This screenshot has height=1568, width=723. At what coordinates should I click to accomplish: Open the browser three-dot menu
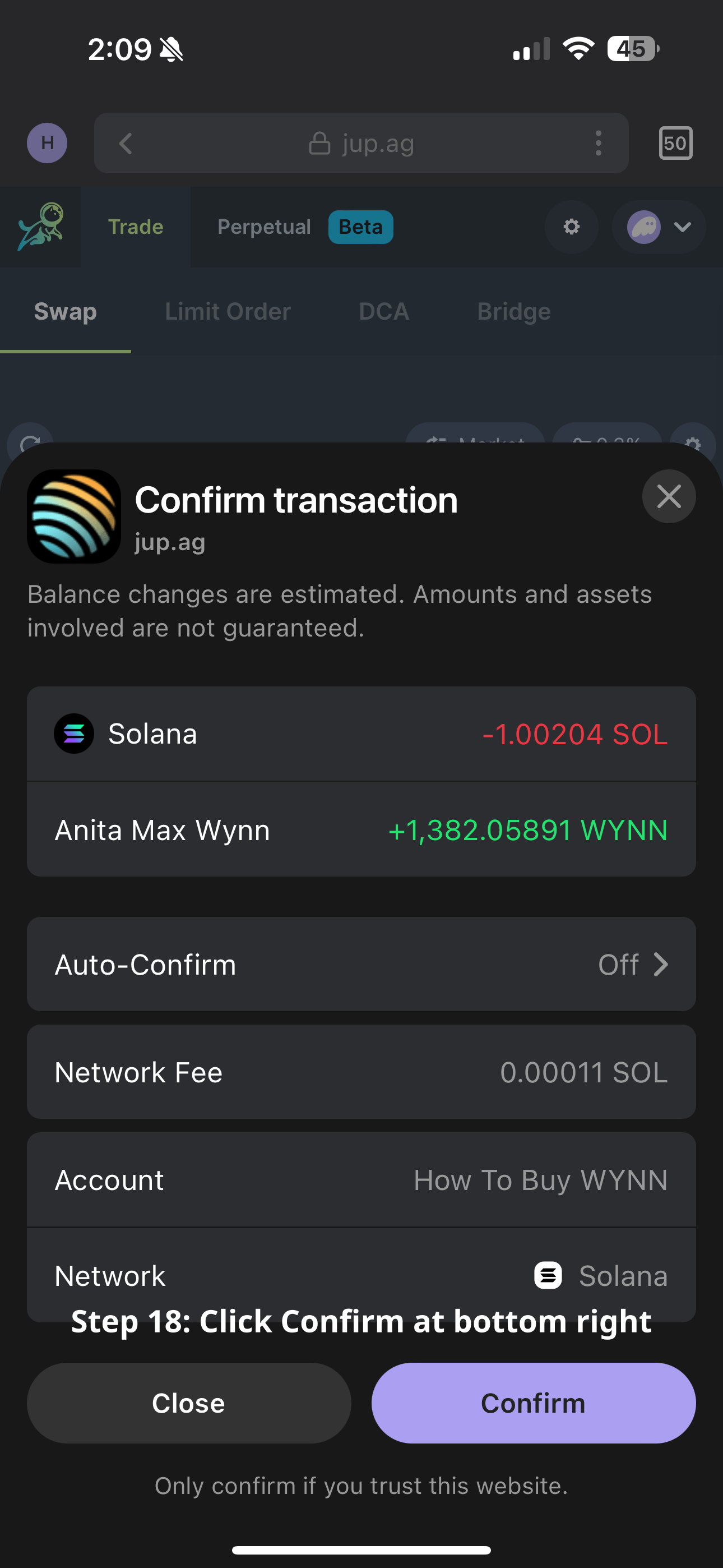pyautogui.click(x=598, y=143)
